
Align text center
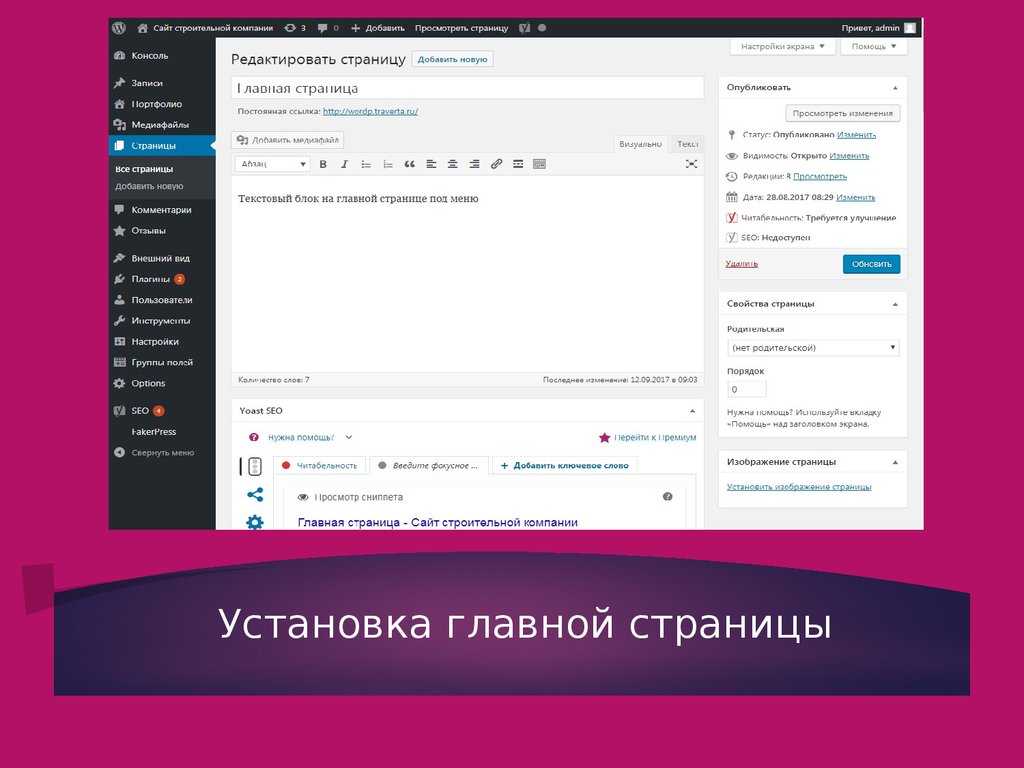click(453, 164)
